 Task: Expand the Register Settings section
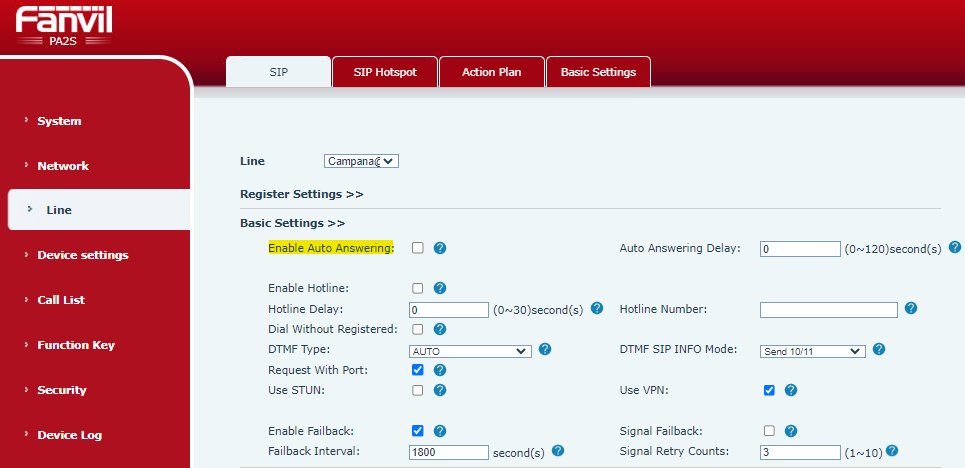[x=302, y=194]
